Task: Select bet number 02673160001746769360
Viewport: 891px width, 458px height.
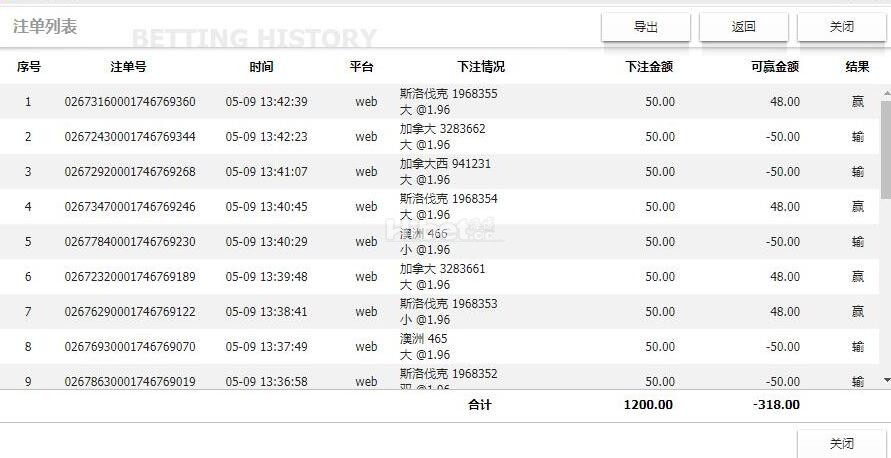Action: pos(130,102)
